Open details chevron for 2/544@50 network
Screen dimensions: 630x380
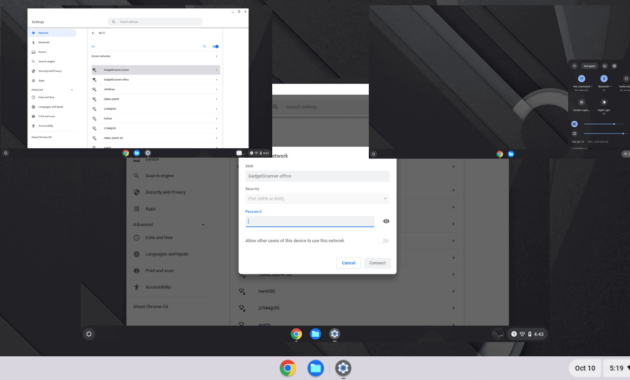454,308
